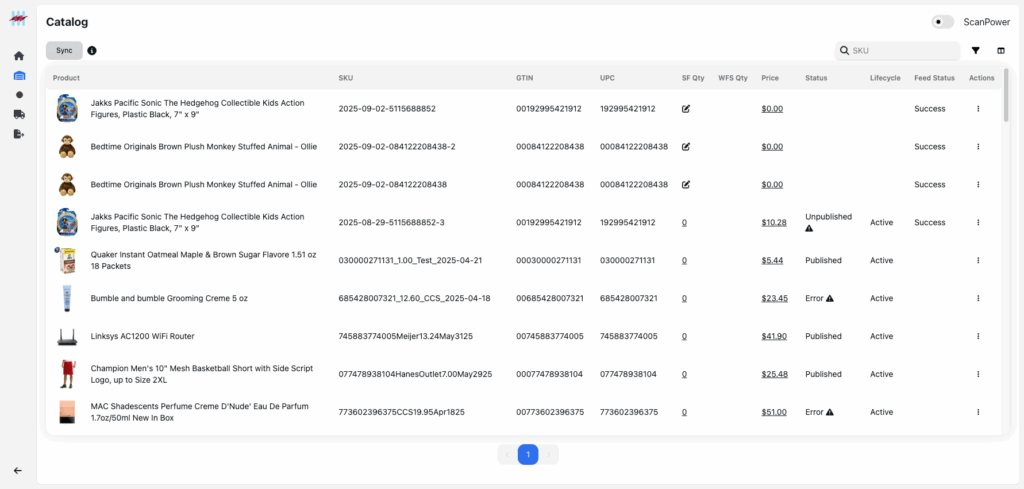Select SKU text 745883774005Meijer13.24May3125
This screenshot has width=1024, height=489.
(x=406, y=336)
